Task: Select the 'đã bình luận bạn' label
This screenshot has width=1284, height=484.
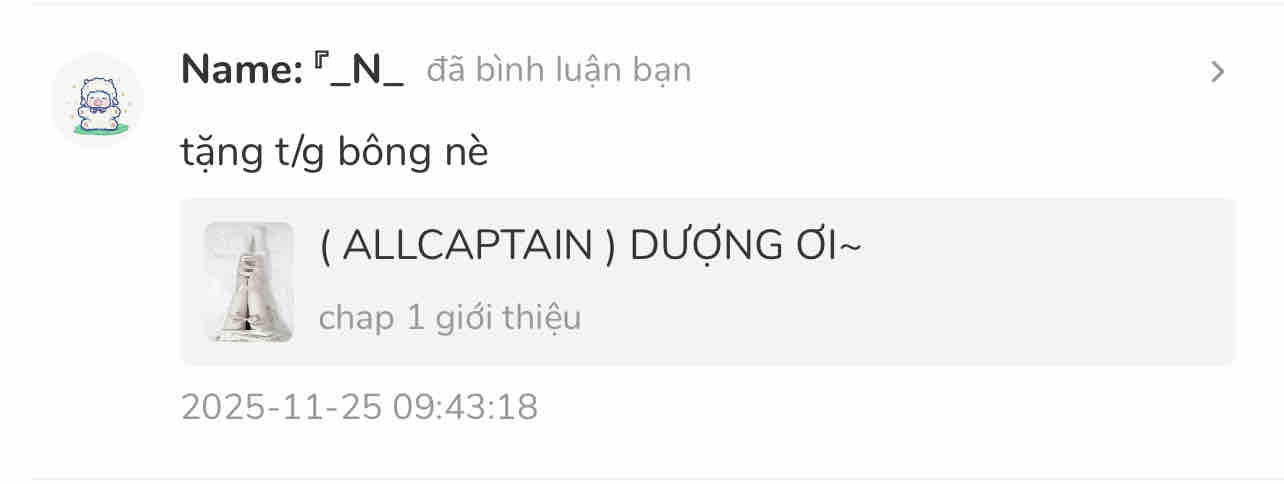Action: (558, 71)
